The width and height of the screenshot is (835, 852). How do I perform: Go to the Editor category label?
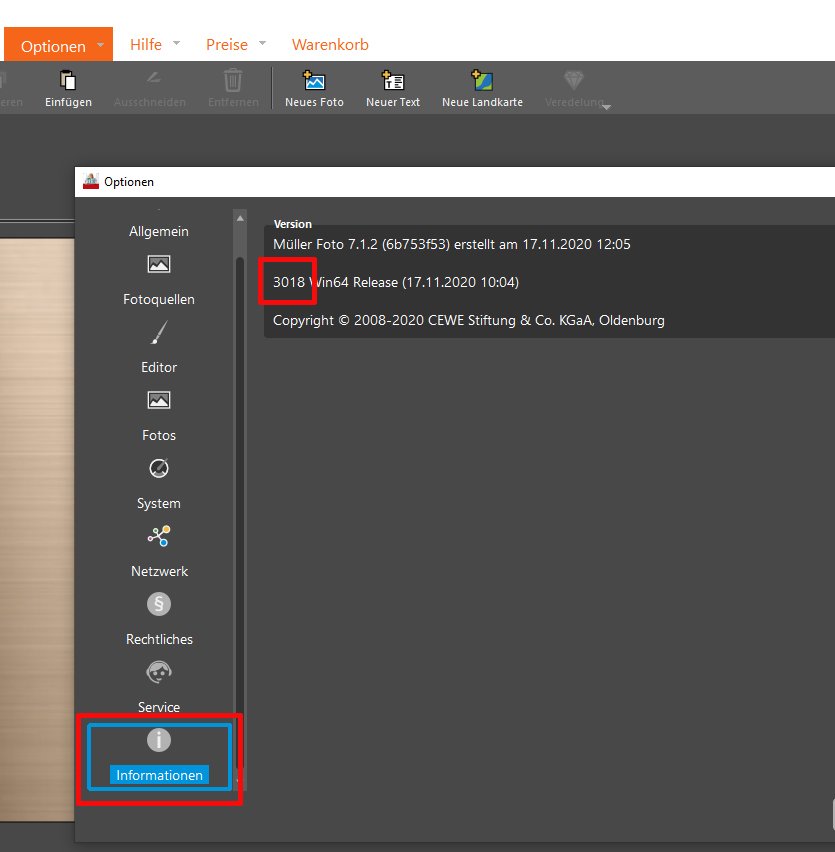pos(159,367)
